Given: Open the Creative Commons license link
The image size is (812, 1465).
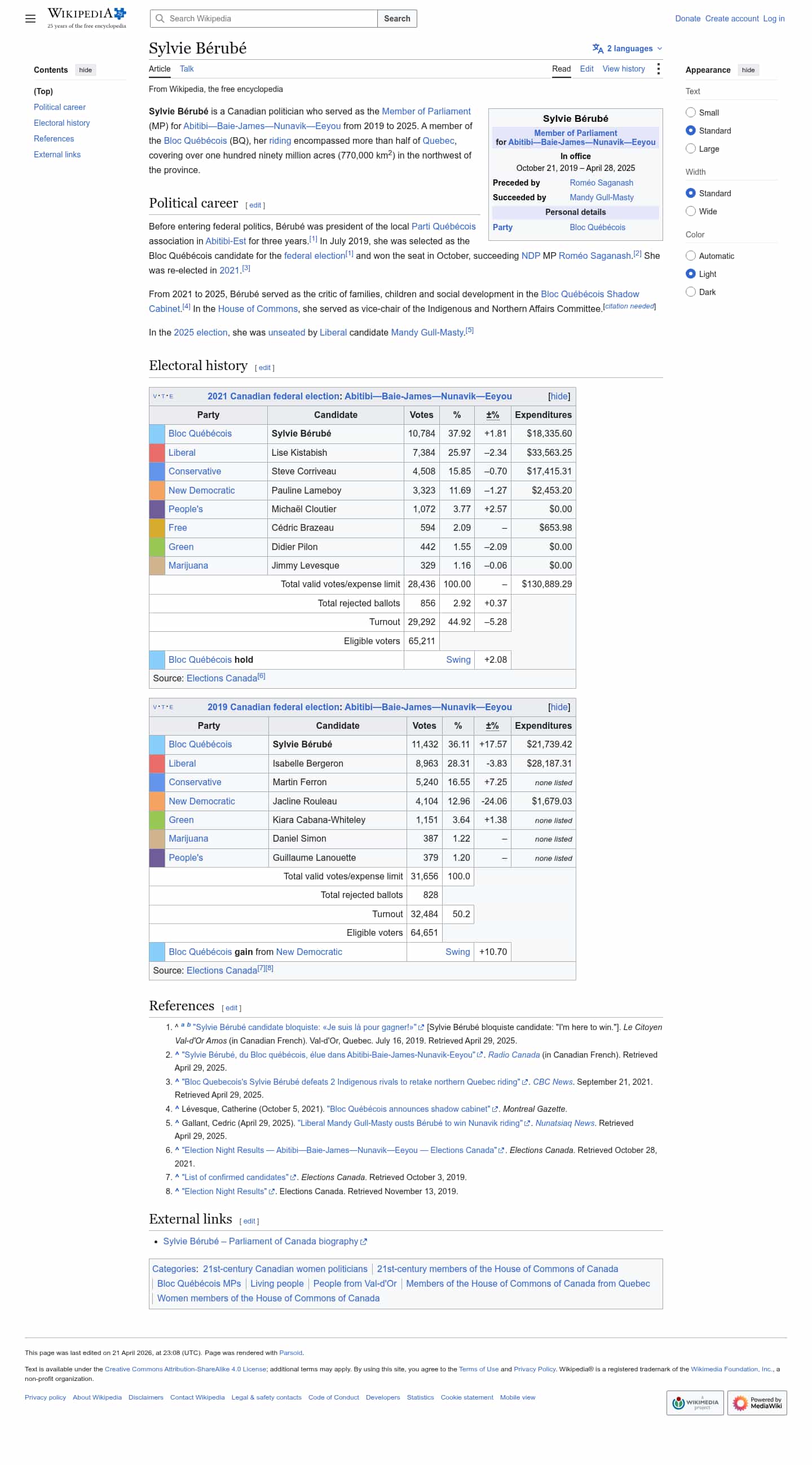Looking at the screenshot, I should click(x=186, y=1369).
